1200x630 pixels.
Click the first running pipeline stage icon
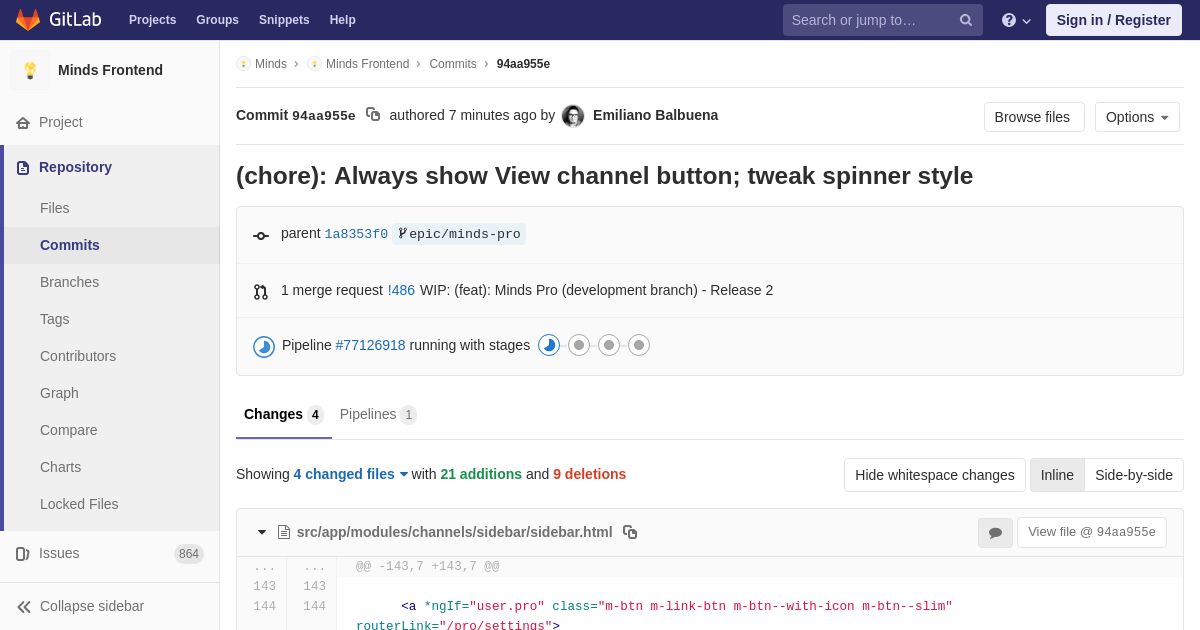pyautogui.click(x=549, y=345)
